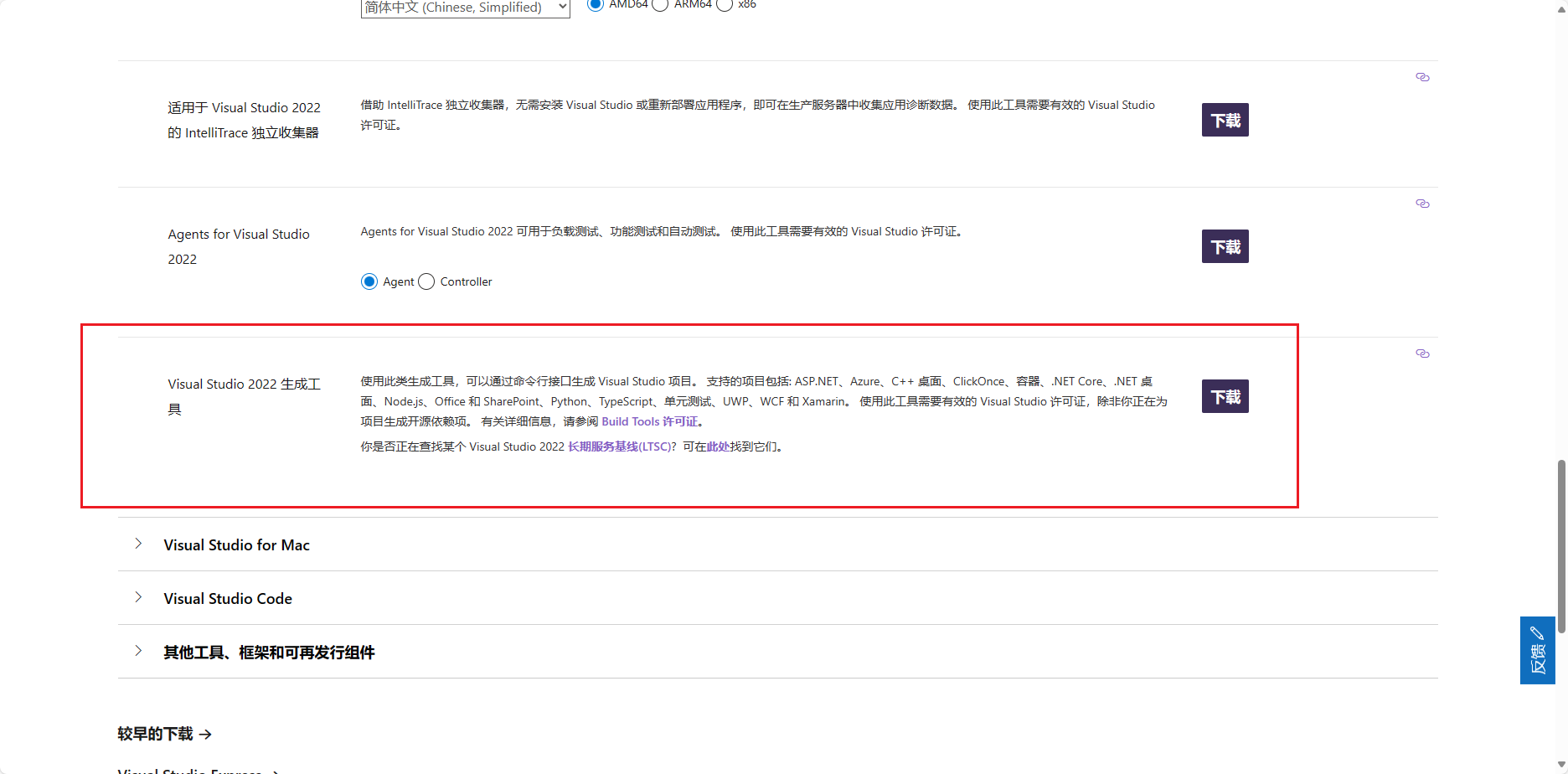Expand the Visual Studio for Mac section
The height and width of the screenshot is (774, 1568).
(x=777, y=544)
